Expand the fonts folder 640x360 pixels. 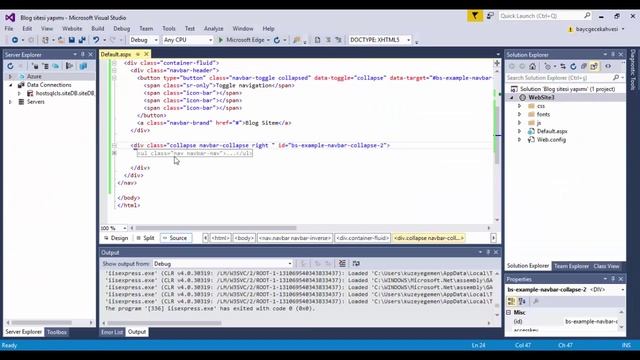click(520, 115)
